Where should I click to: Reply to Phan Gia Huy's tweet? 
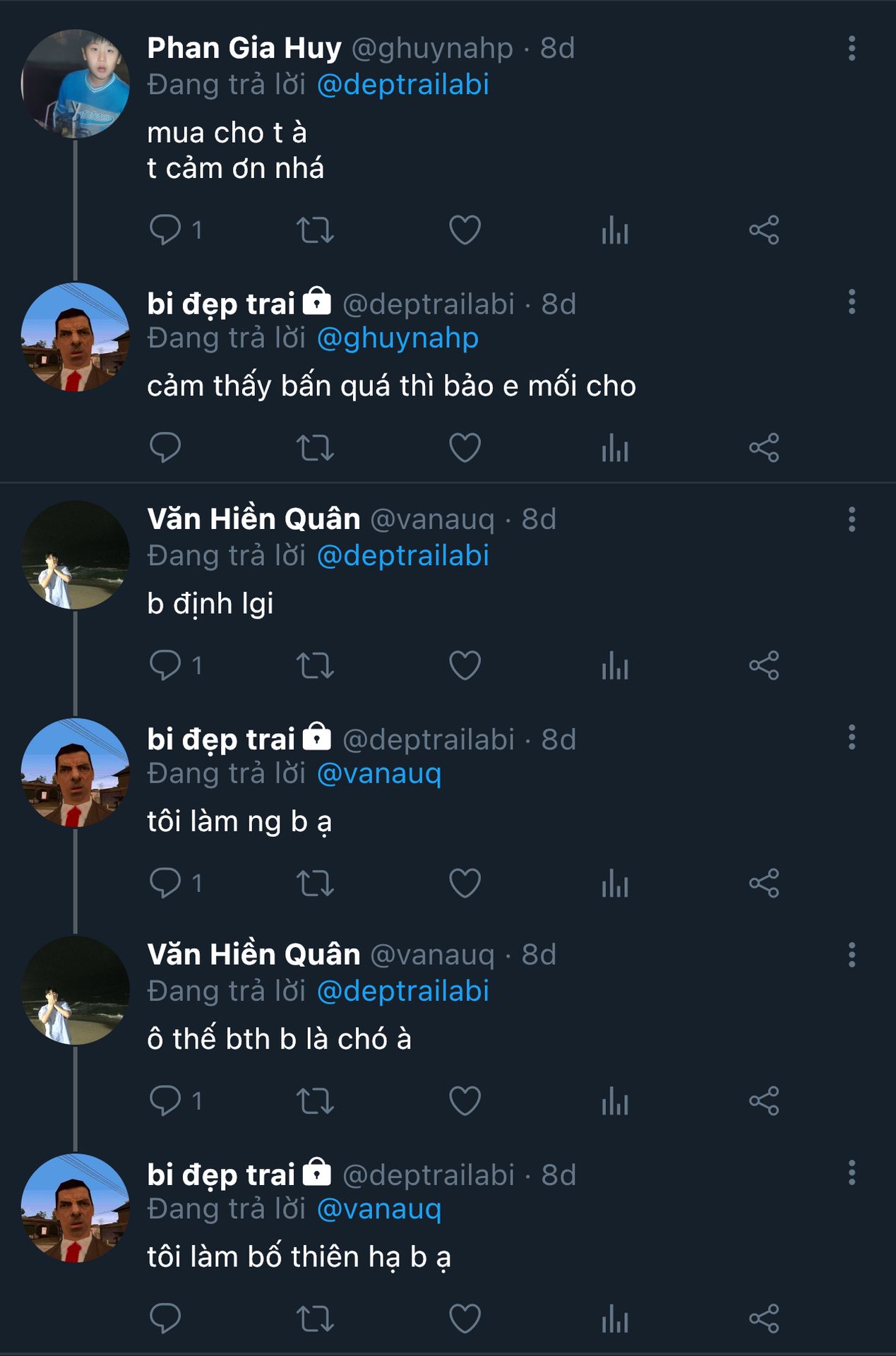[x=166, y=230]
